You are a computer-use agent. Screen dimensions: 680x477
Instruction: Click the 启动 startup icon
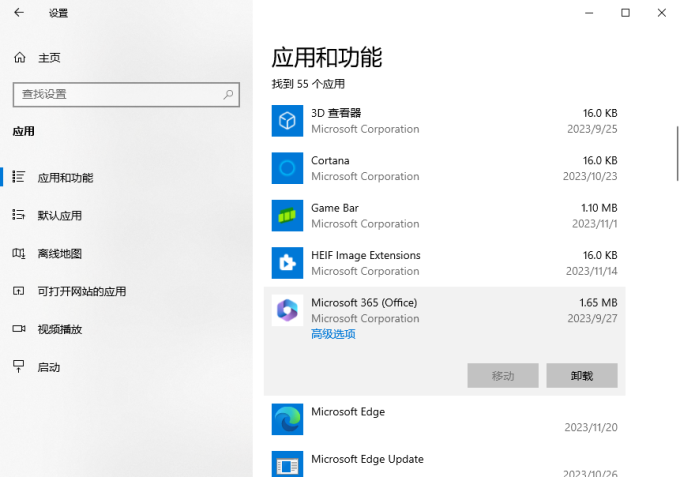pyautogui.click(x=18, y=366)
